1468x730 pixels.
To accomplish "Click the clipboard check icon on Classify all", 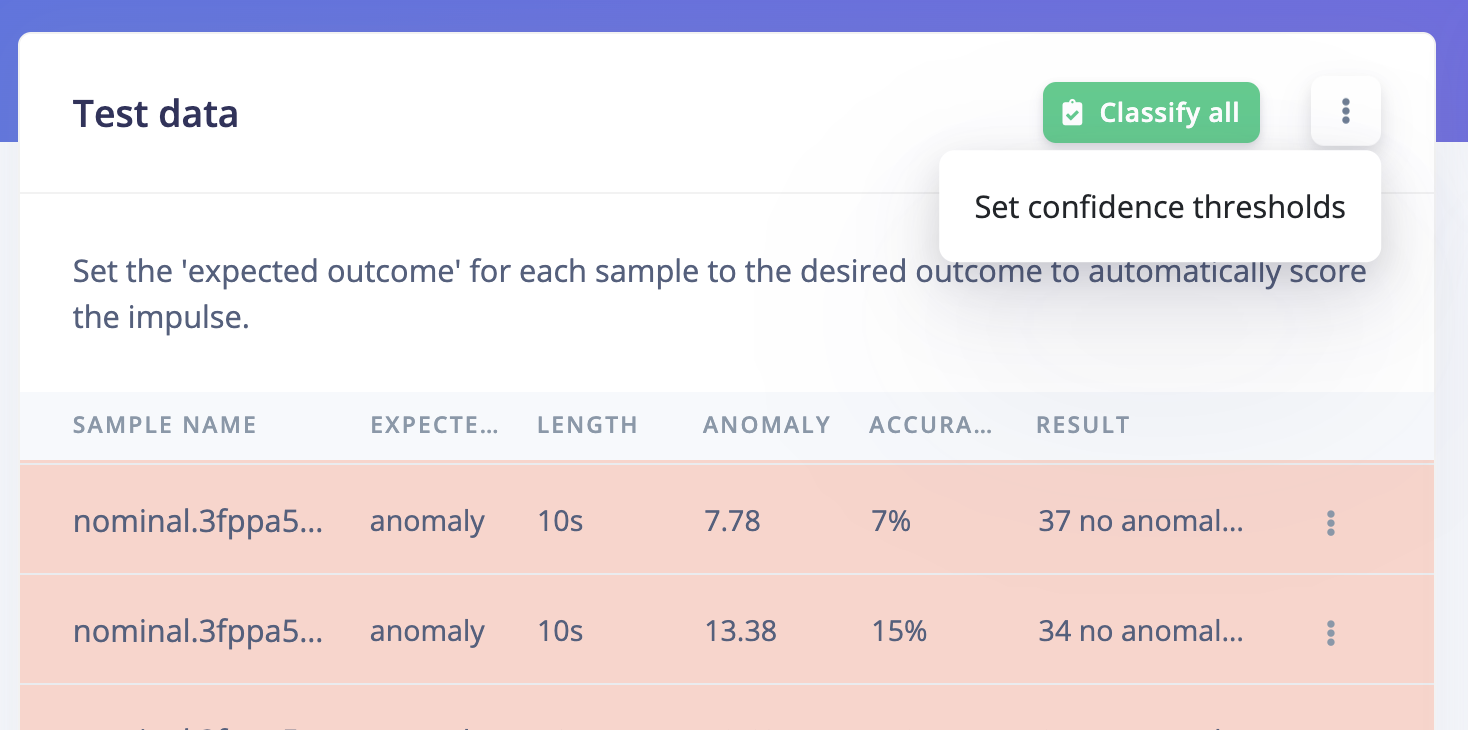I will coord(1072,113).
